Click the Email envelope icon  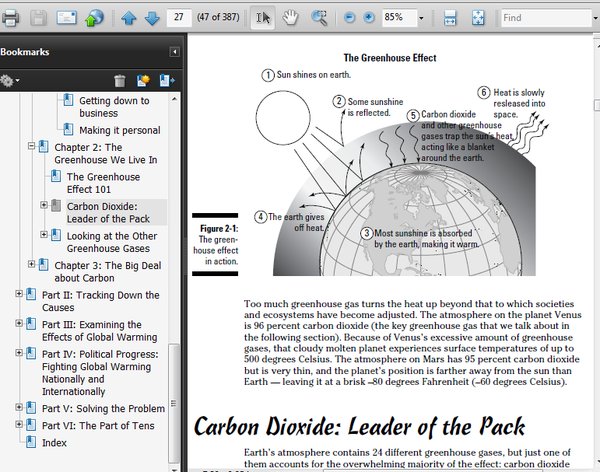click(x=67, y=18)
